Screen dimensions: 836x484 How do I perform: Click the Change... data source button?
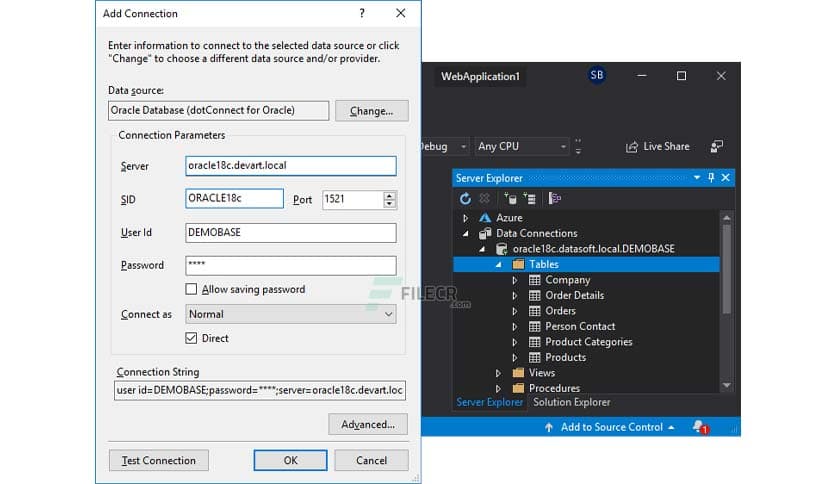coord(372,111)
